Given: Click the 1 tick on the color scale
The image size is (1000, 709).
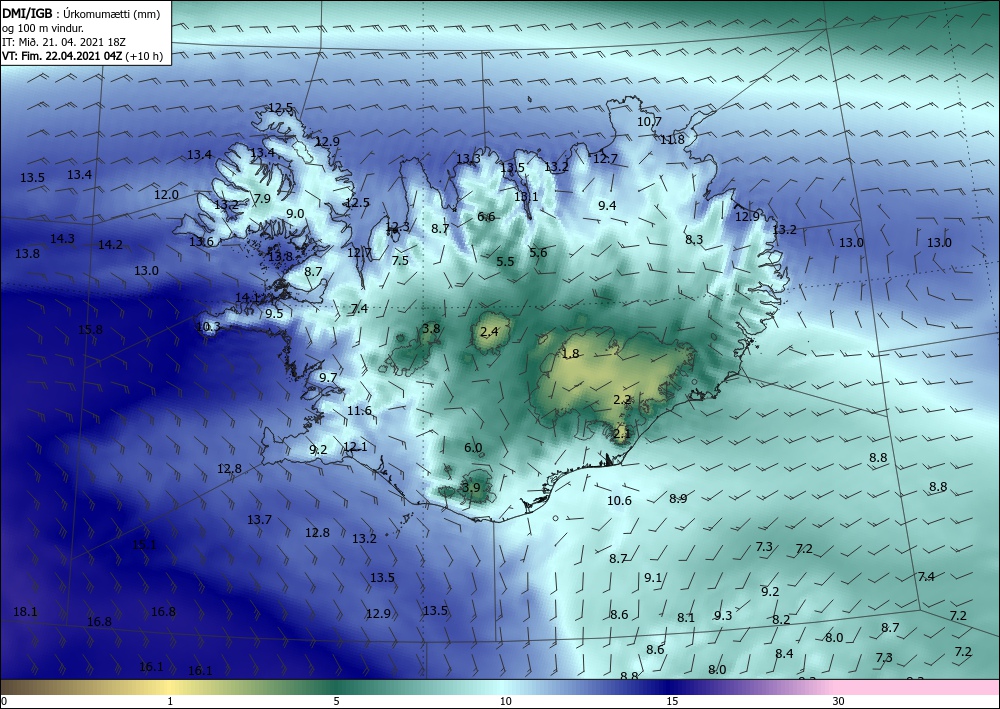Looking at the screenshot, I should 170,702.
